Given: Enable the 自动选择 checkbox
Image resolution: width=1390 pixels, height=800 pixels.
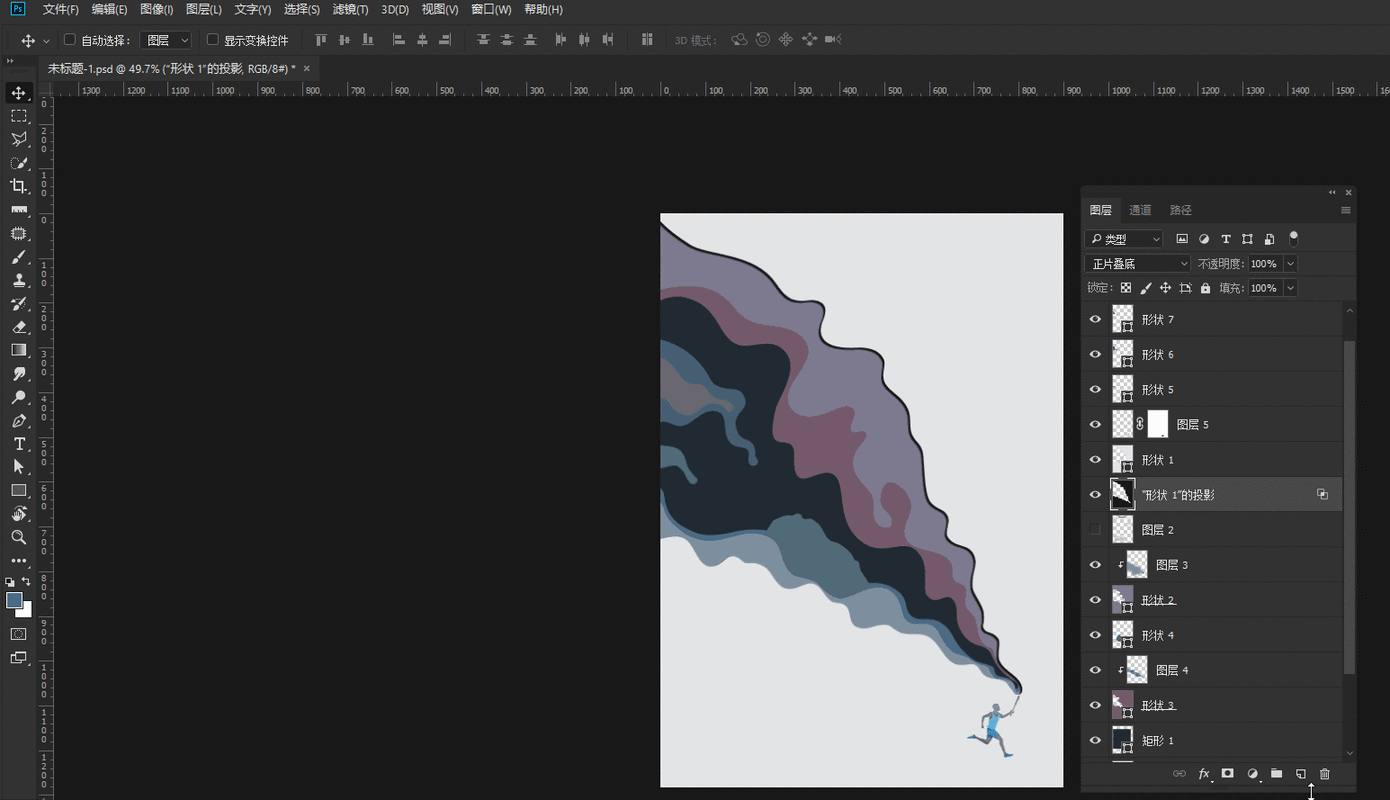Looking at the screenshot, I should (70, 40).
